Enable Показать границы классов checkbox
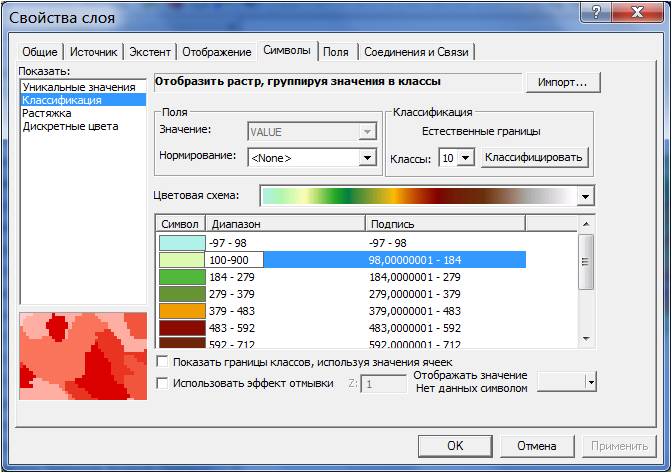The width and height of the screenshot is (672, 473). (x=162, y=362)
